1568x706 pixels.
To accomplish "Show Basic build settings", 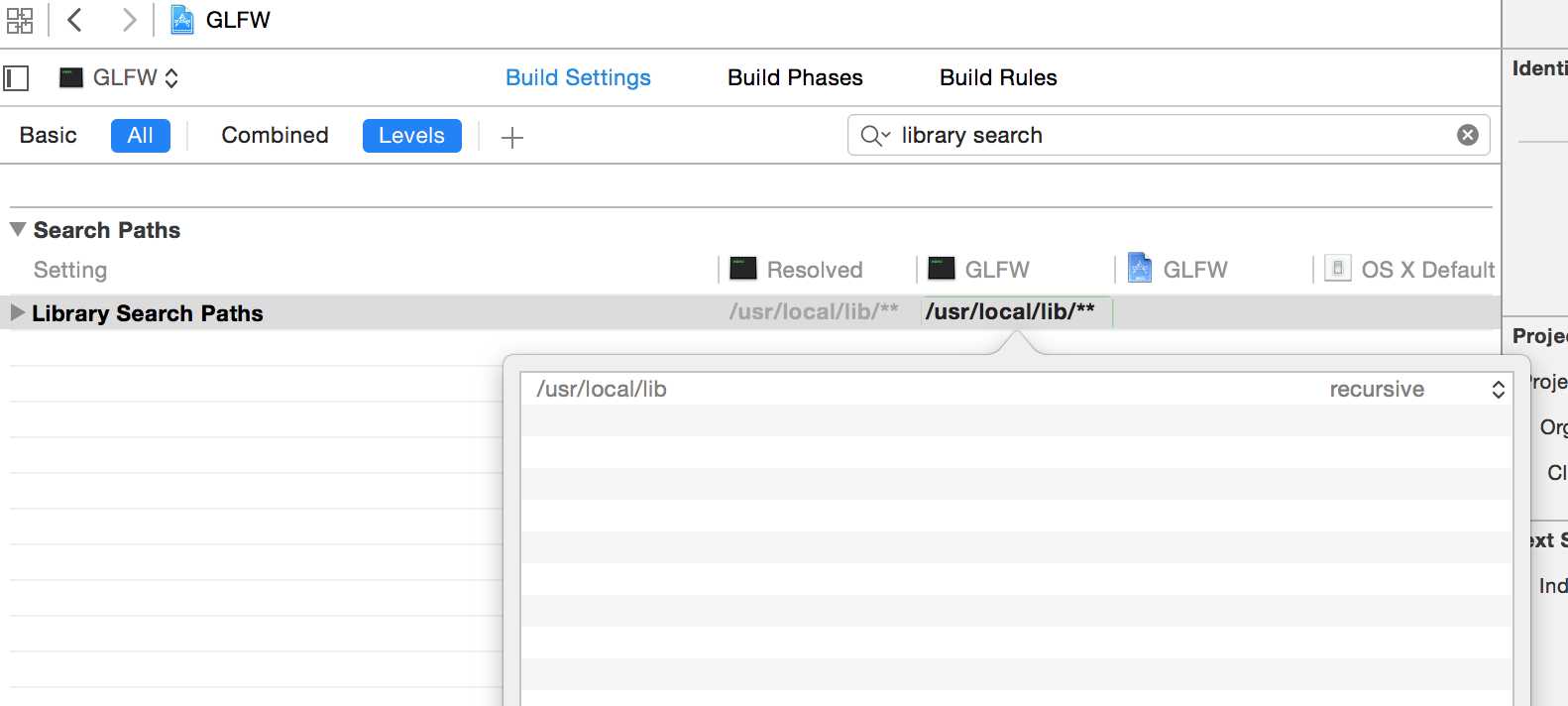I will coord(49,135).
